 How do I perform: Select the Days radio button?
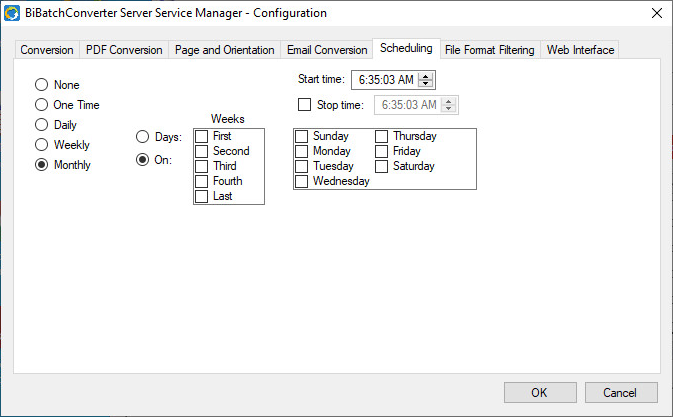click(143, 137)
